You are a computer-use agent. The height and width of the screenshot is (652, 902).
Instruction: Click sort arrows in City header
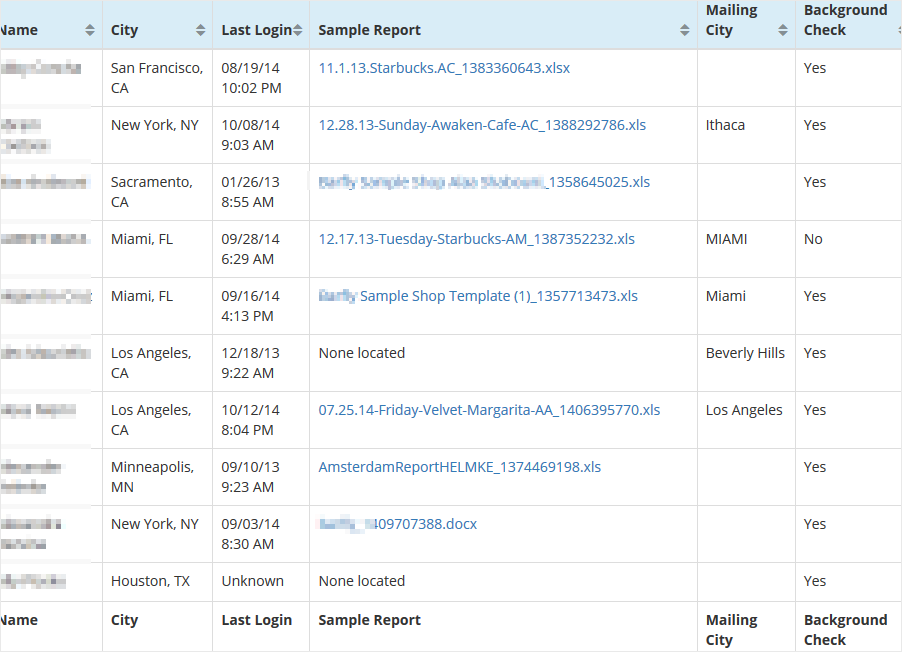(x=201, y=30)
